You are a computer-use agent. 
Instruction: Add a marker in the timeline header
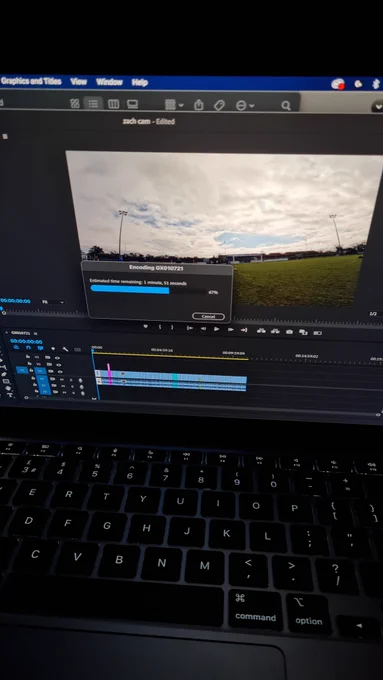click(53, 348)
